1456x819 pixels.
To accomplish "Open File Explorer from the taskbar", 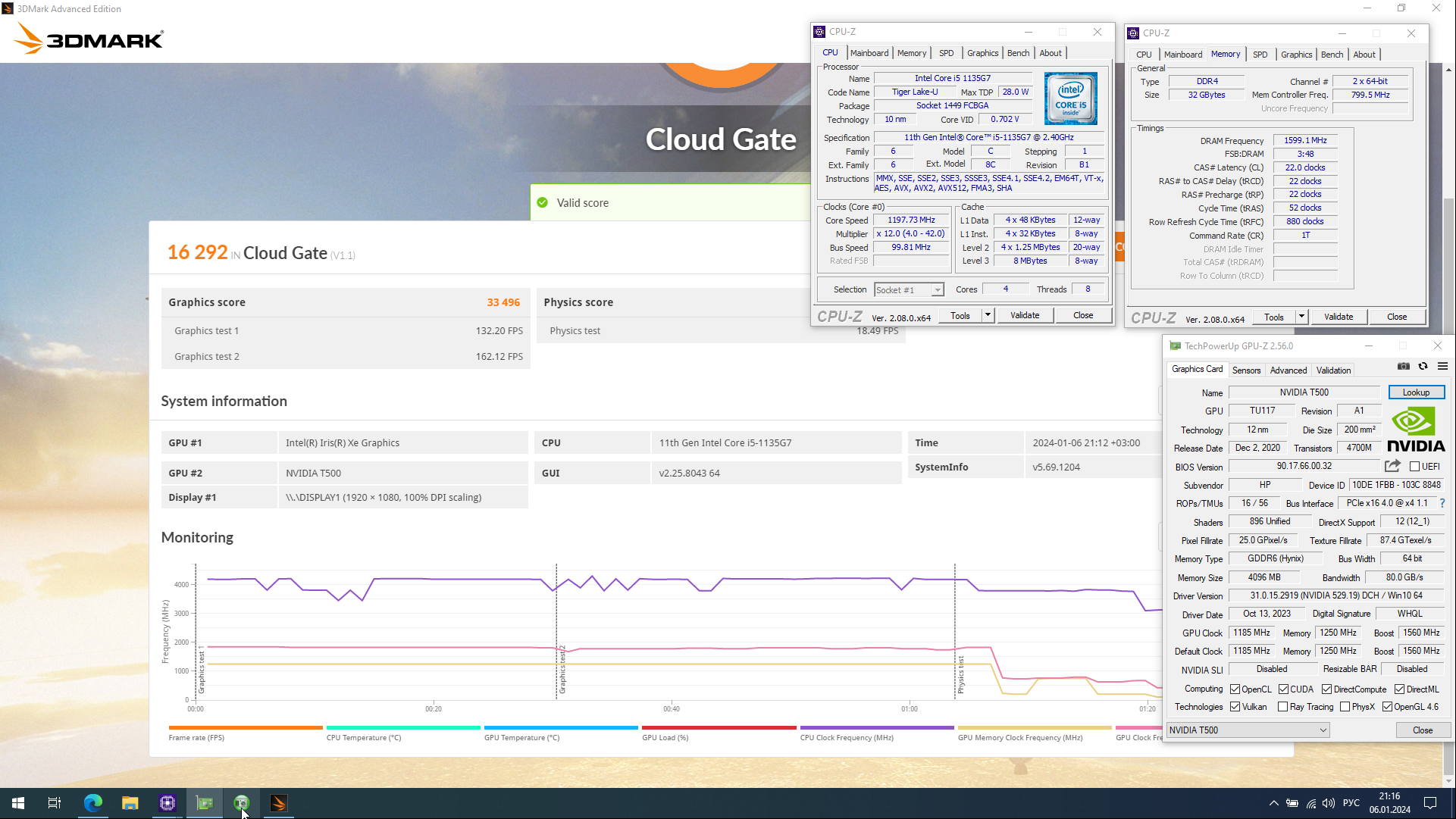I will tap(130, 803).
